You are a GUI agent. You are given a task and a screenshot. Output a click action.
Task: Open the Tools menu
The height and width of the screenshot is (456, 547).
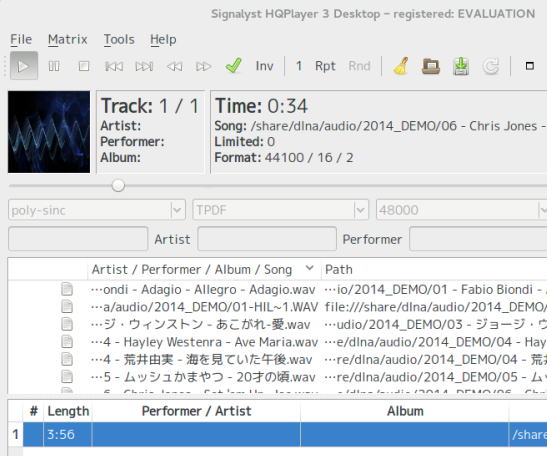(x=119, y=39)
